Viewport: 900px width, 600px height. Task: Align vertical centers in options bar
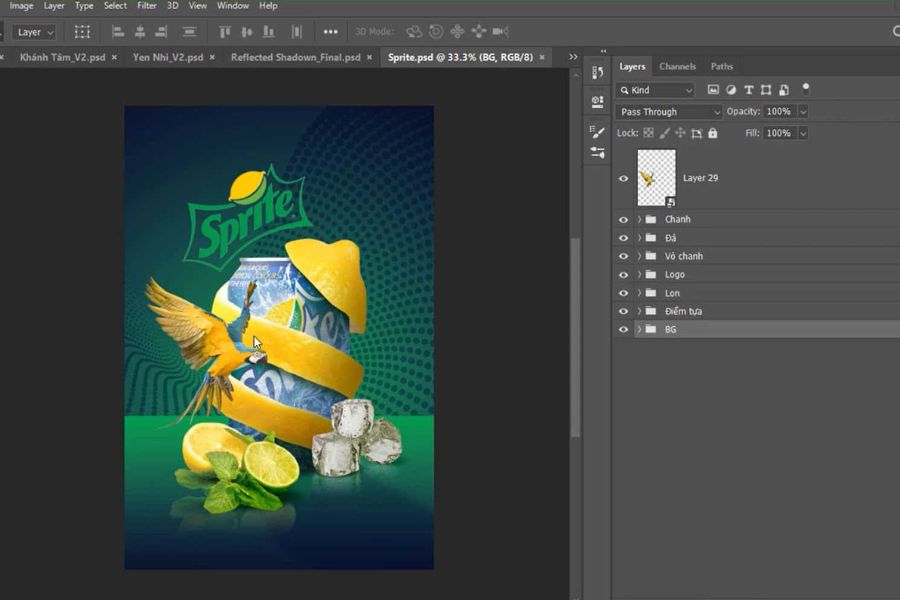(x=247, y=32)
